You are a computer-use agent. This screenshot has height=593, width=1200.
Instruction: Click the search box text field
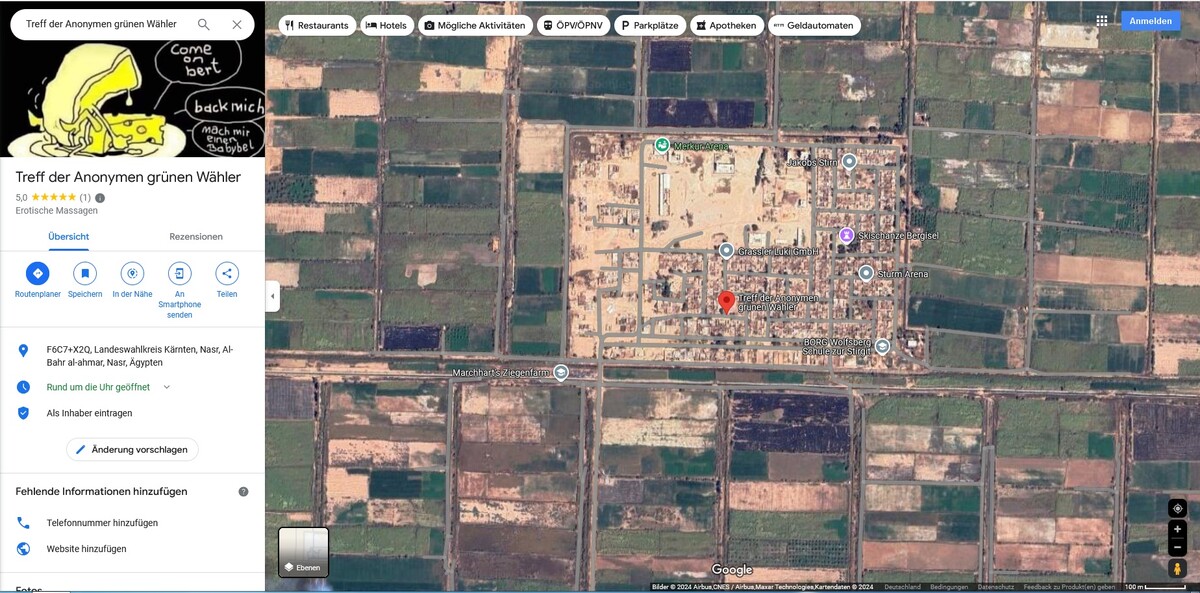101,24
